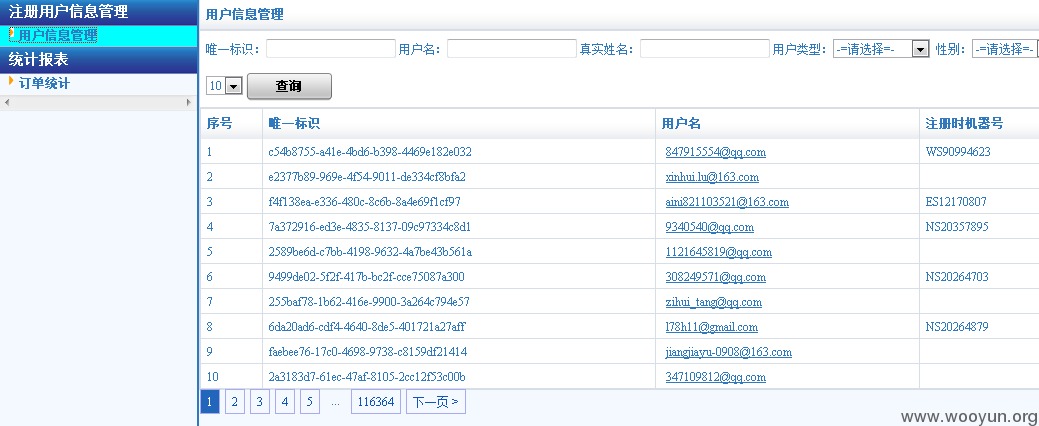
Task: Click the 查询 button
Action: pos(289,86)
